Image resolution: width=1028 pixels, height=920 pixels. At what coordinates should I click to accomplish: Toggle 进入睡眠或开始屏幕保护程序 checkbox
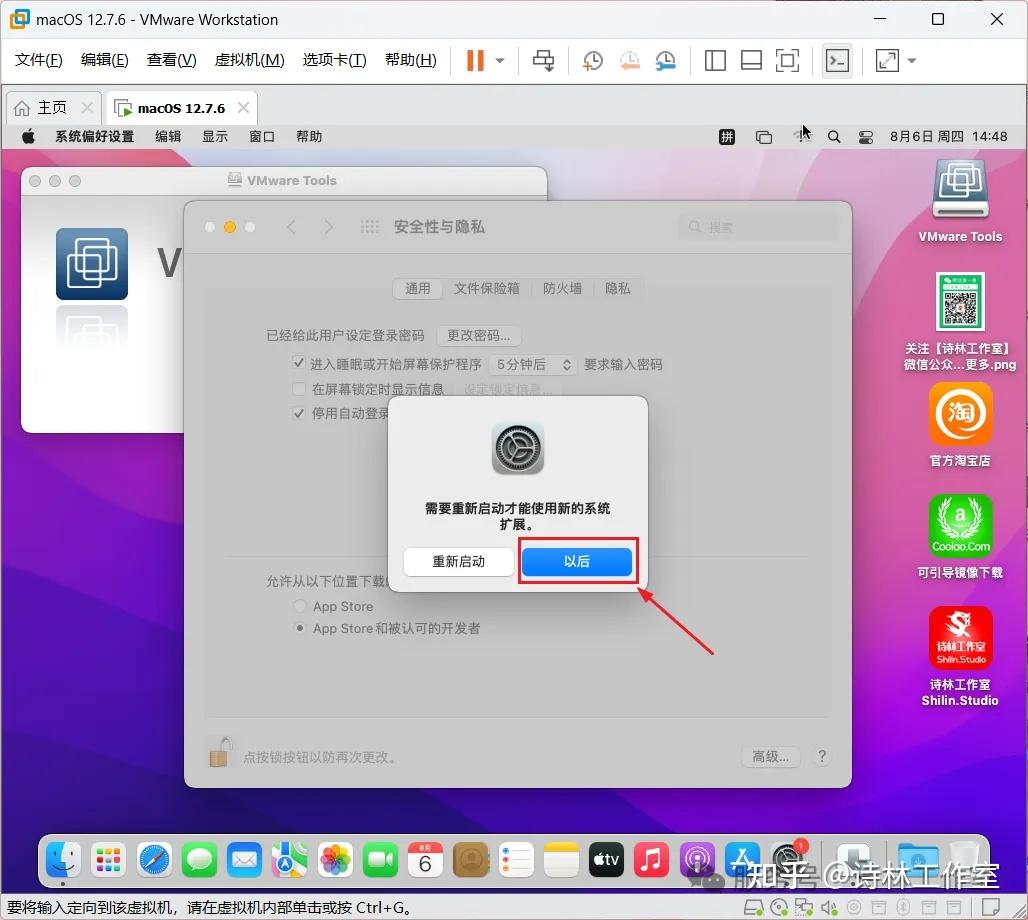click(x=298, y=363)
